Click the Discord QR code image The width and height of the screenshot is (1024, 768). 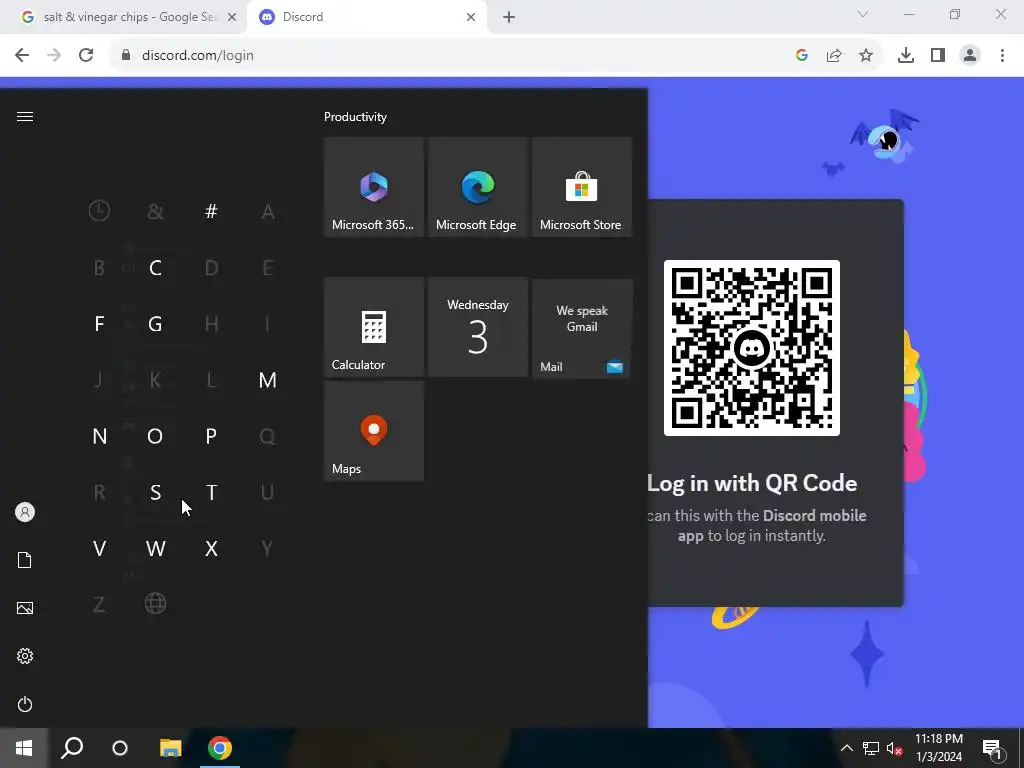pos(752,348)
